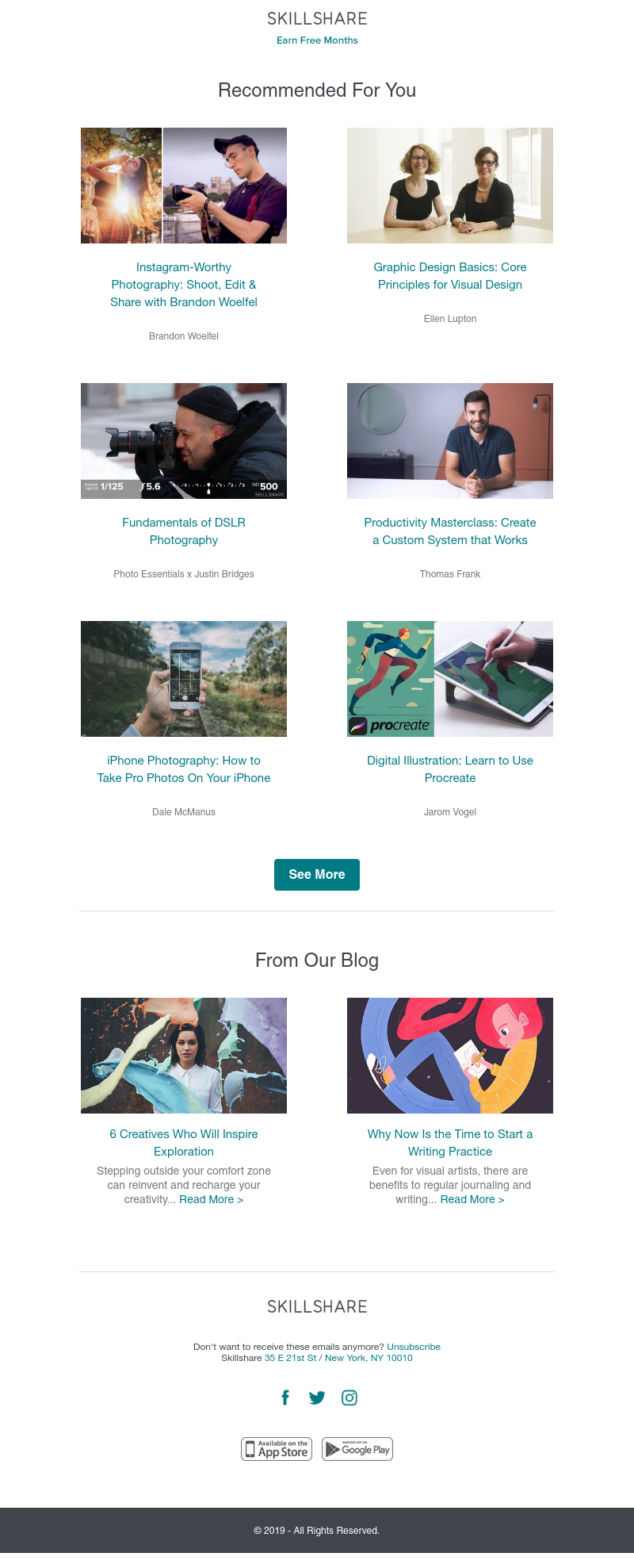Open the 35 E 21st St address link
This screenshot has height=1568, width=634.
tap(290, 1358)
